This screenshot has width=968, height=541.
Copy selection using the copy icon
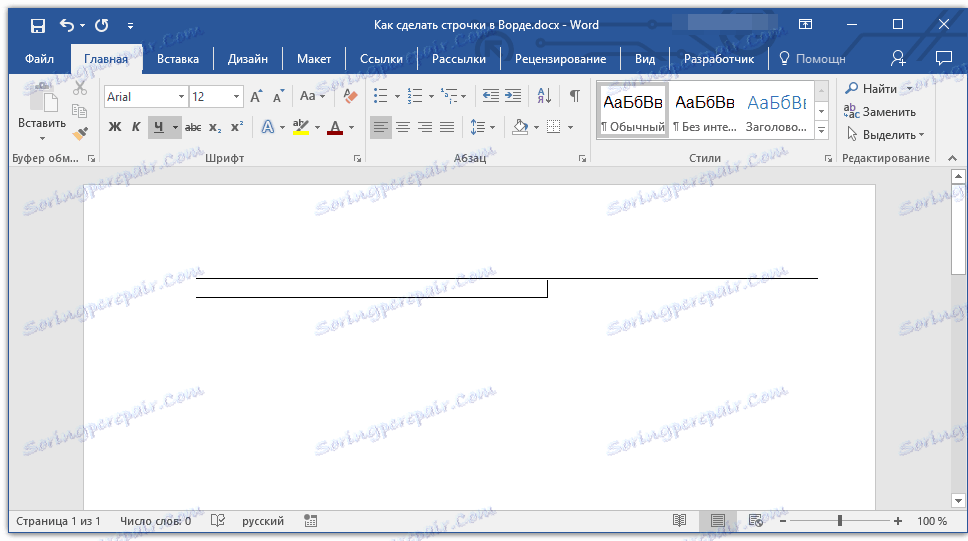80,111
